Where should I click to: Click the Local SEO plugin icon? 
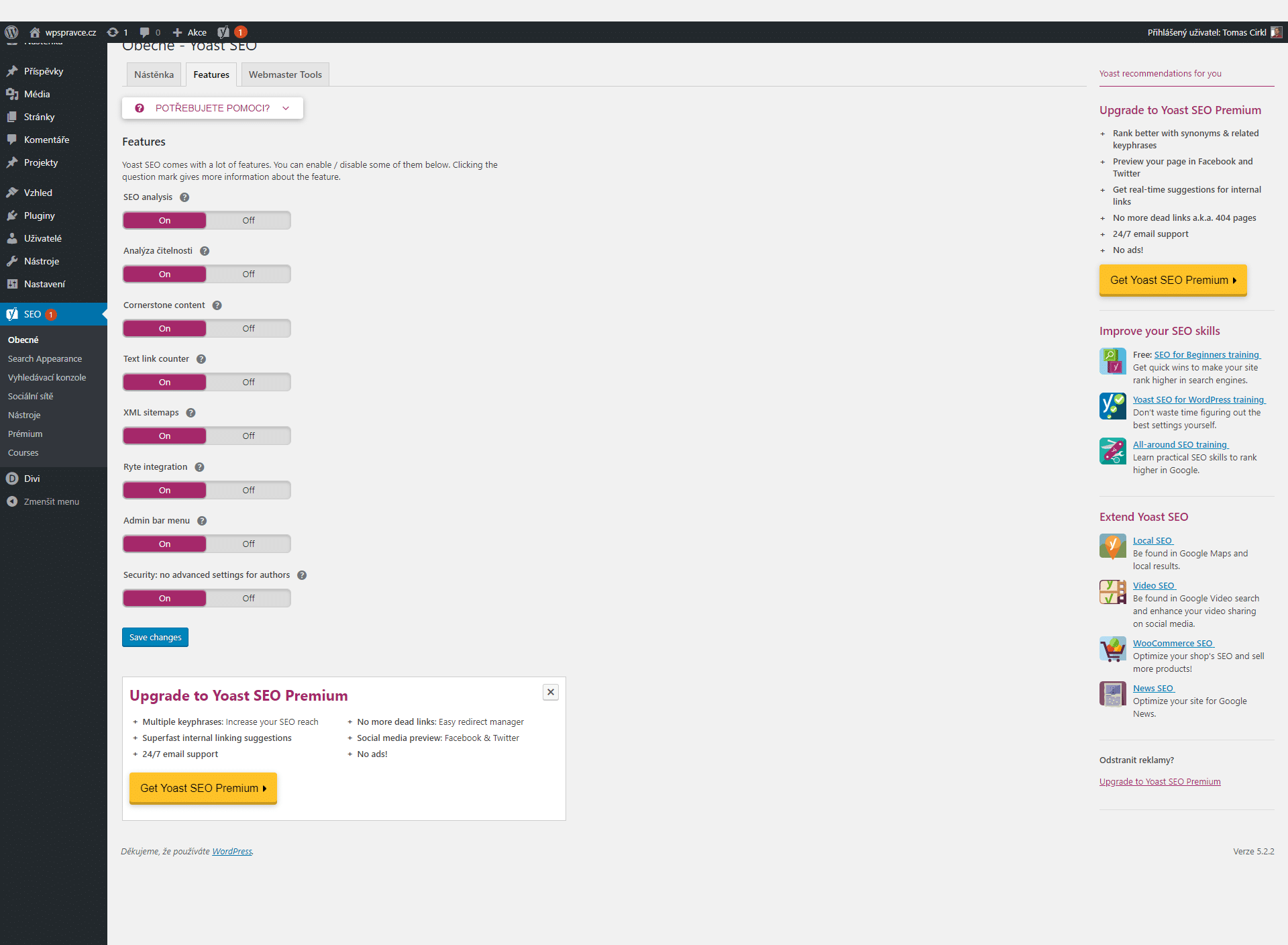(1113, 547)
